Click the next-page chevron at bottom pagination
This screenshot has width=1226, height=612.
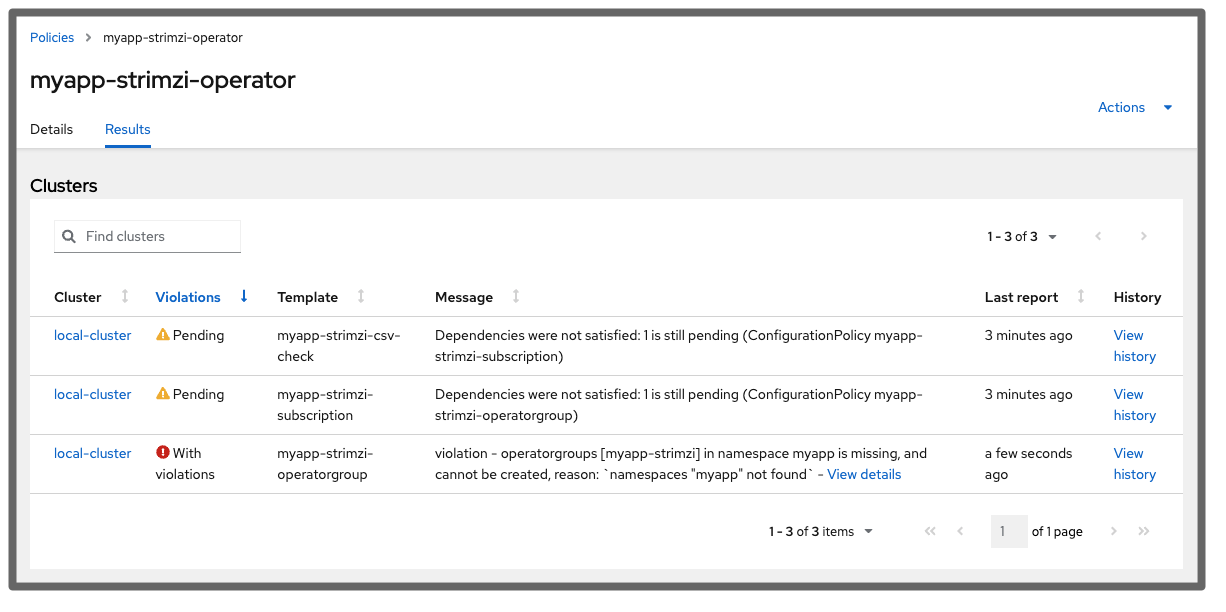(1113, 531)
